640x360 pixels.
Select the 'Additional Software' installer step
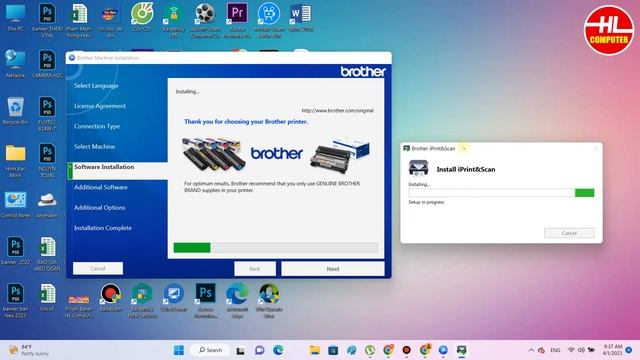(x=101, y=187)
